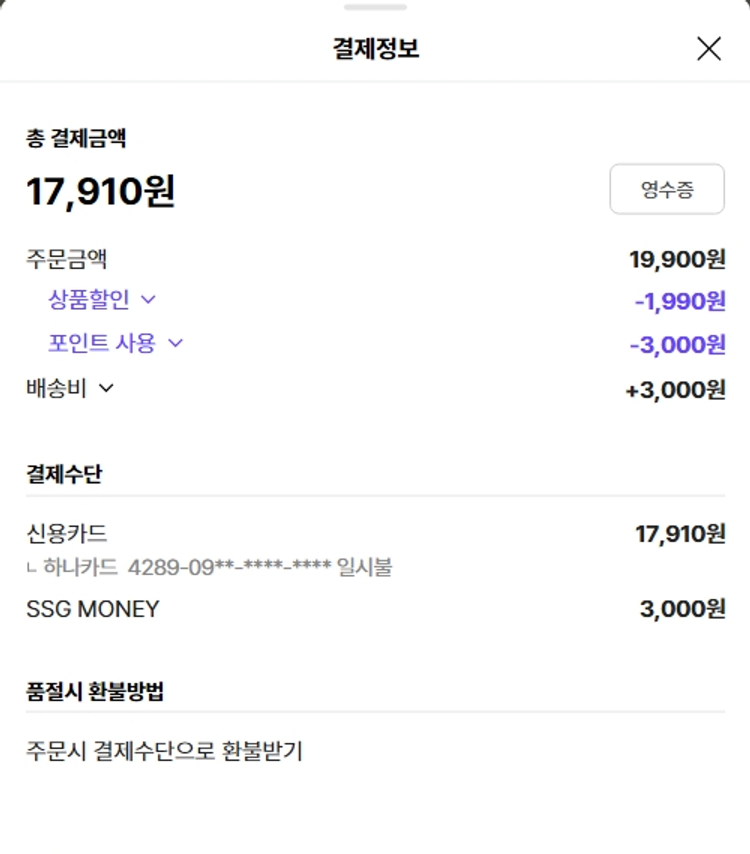Screen dimensions: 750x854
Task: Click the 주문시 결제수단으로 환불받기 text
Action: [164, 750]
